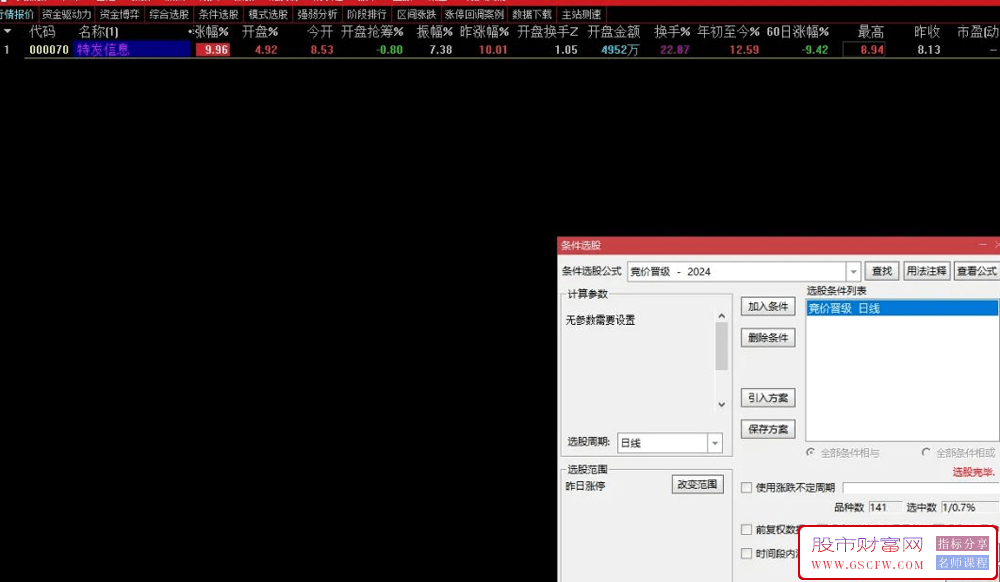Sort by the 开盘% column header

[x=260, y=31]
